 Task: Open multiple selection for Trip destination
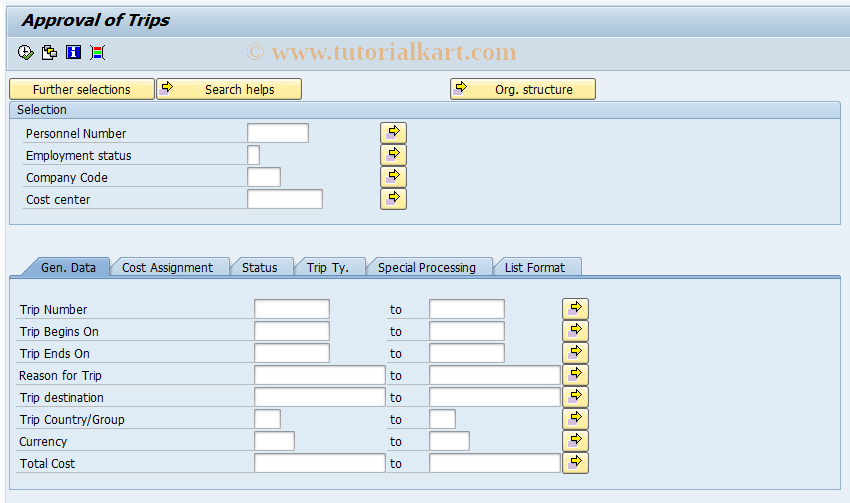[575, 397]
